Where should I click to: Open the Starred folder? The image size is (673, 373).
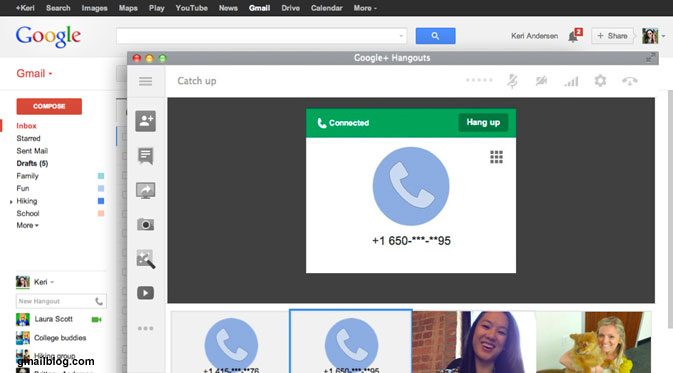[28, 138]
